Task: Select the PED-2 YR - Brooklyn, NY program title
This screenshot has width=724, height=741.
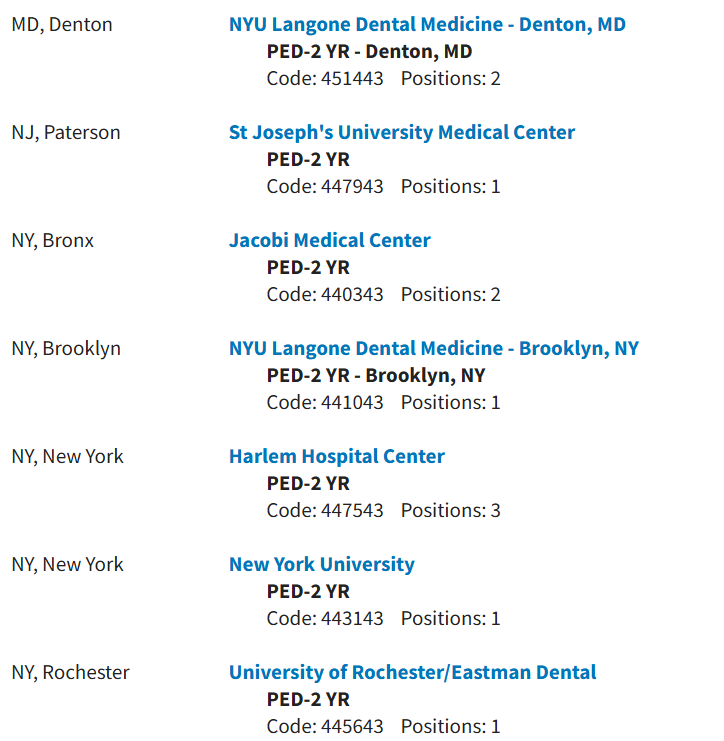Action: click(376, 376)
